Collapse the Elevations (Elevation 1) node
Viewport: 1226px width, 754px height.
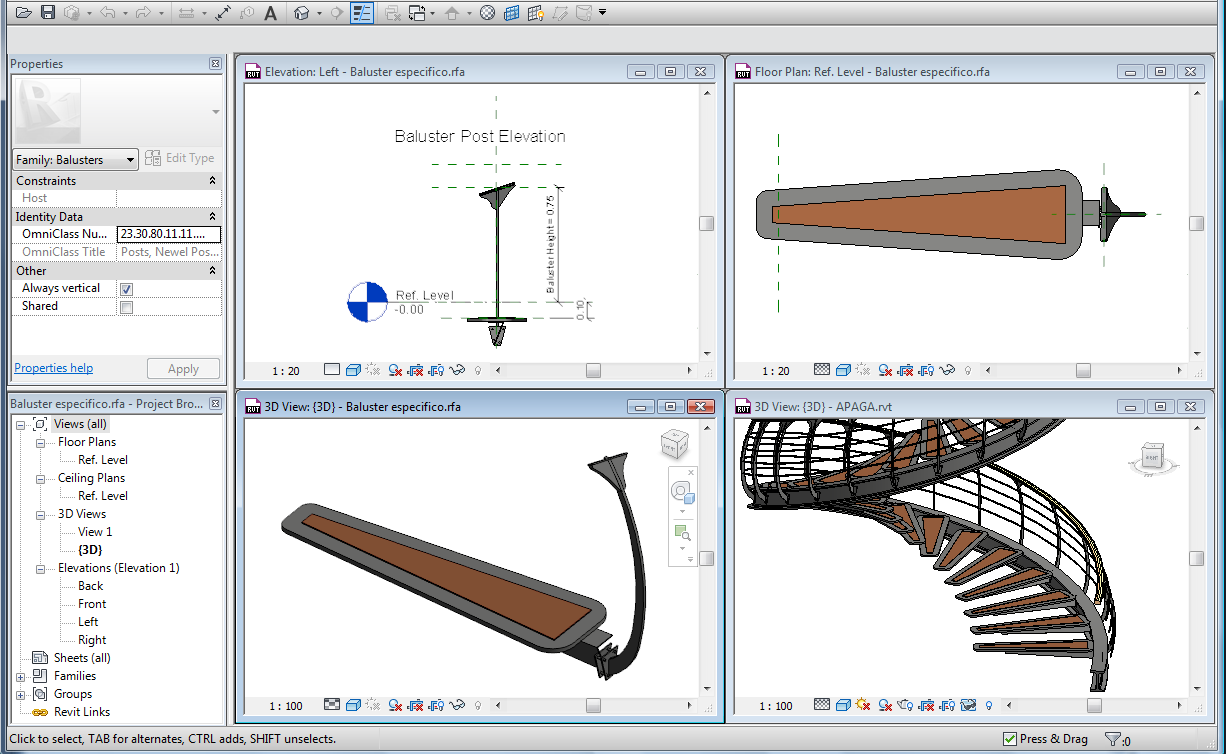(x=40, y=569)
